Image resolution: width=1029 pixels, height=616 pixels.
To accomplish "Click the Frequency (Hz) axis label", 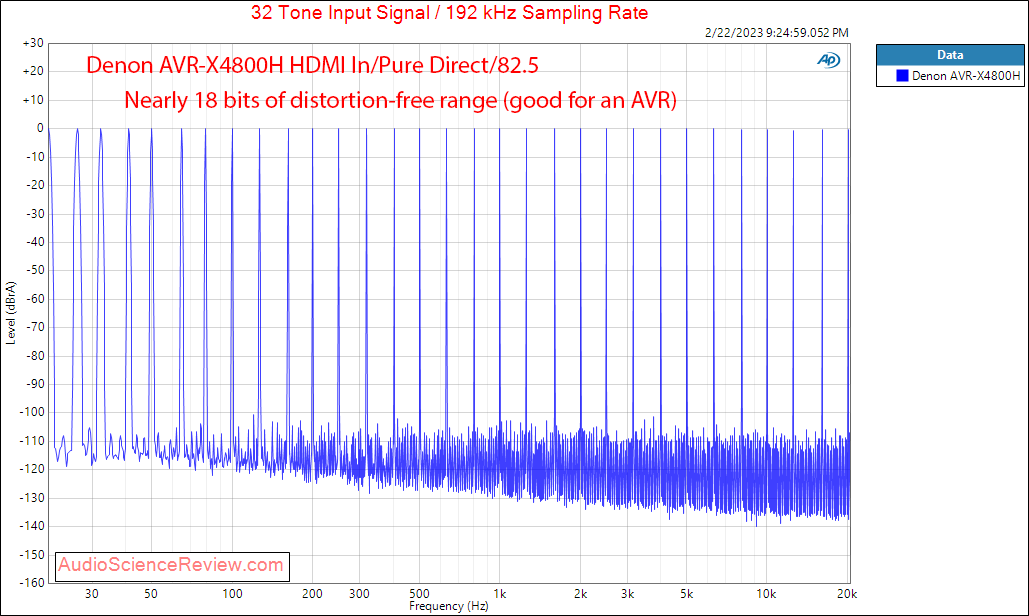I will (449, 606).
